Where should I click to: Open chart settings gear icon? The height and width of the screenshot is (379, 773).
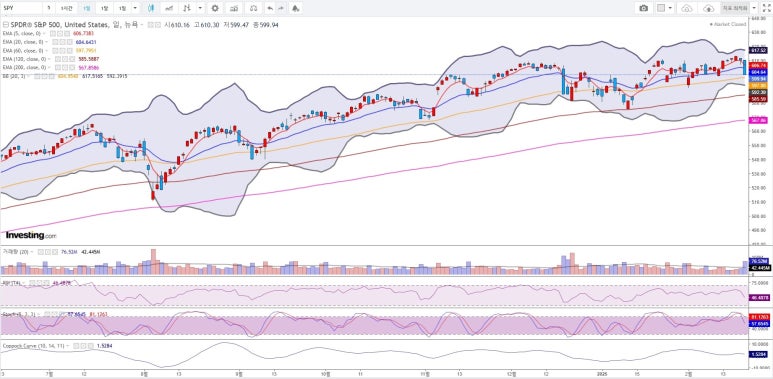pyautogui.click(x=215, y=8)
